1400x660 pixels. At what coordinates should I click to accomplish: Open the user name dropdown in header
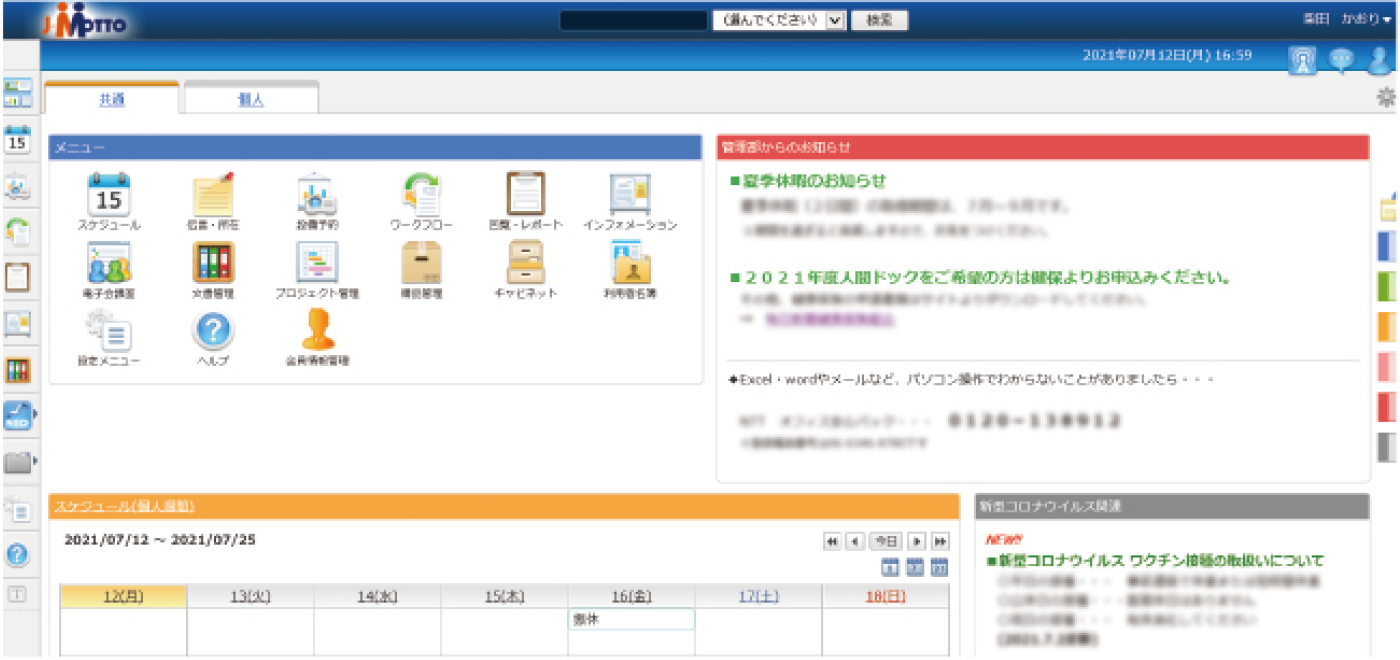pyautogui.click(x=1347, y=19)
